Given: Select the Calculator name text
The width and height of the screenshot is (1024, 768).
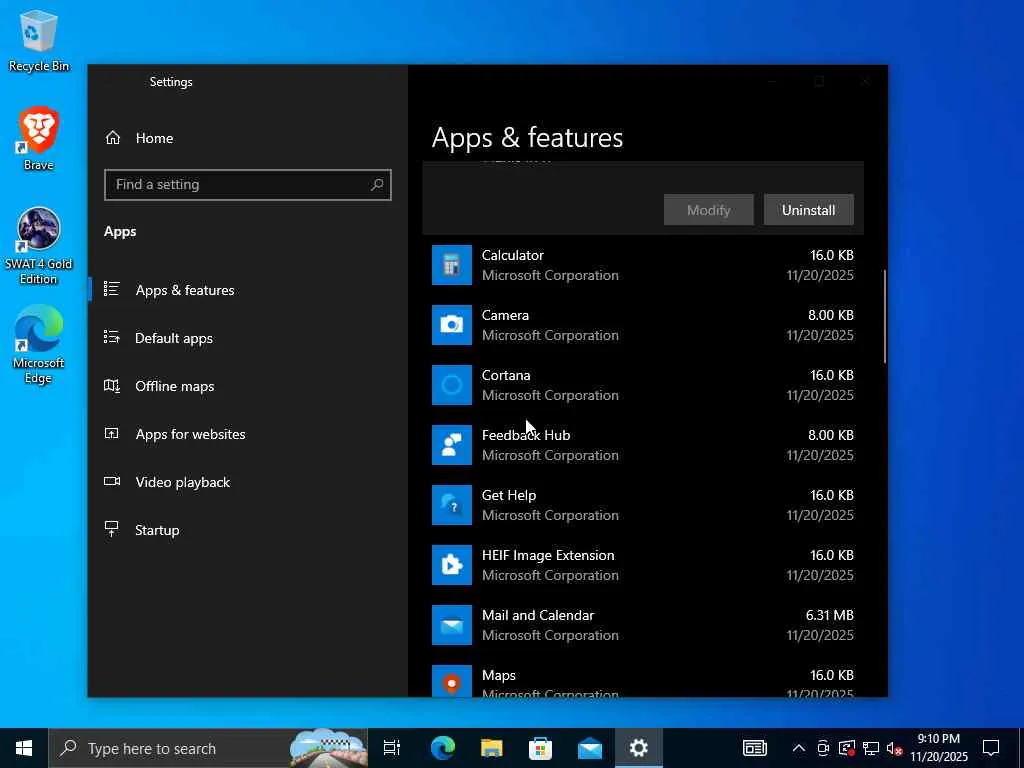Looking at the screenshot, I should pyautogui.click(x=513, y=255).
